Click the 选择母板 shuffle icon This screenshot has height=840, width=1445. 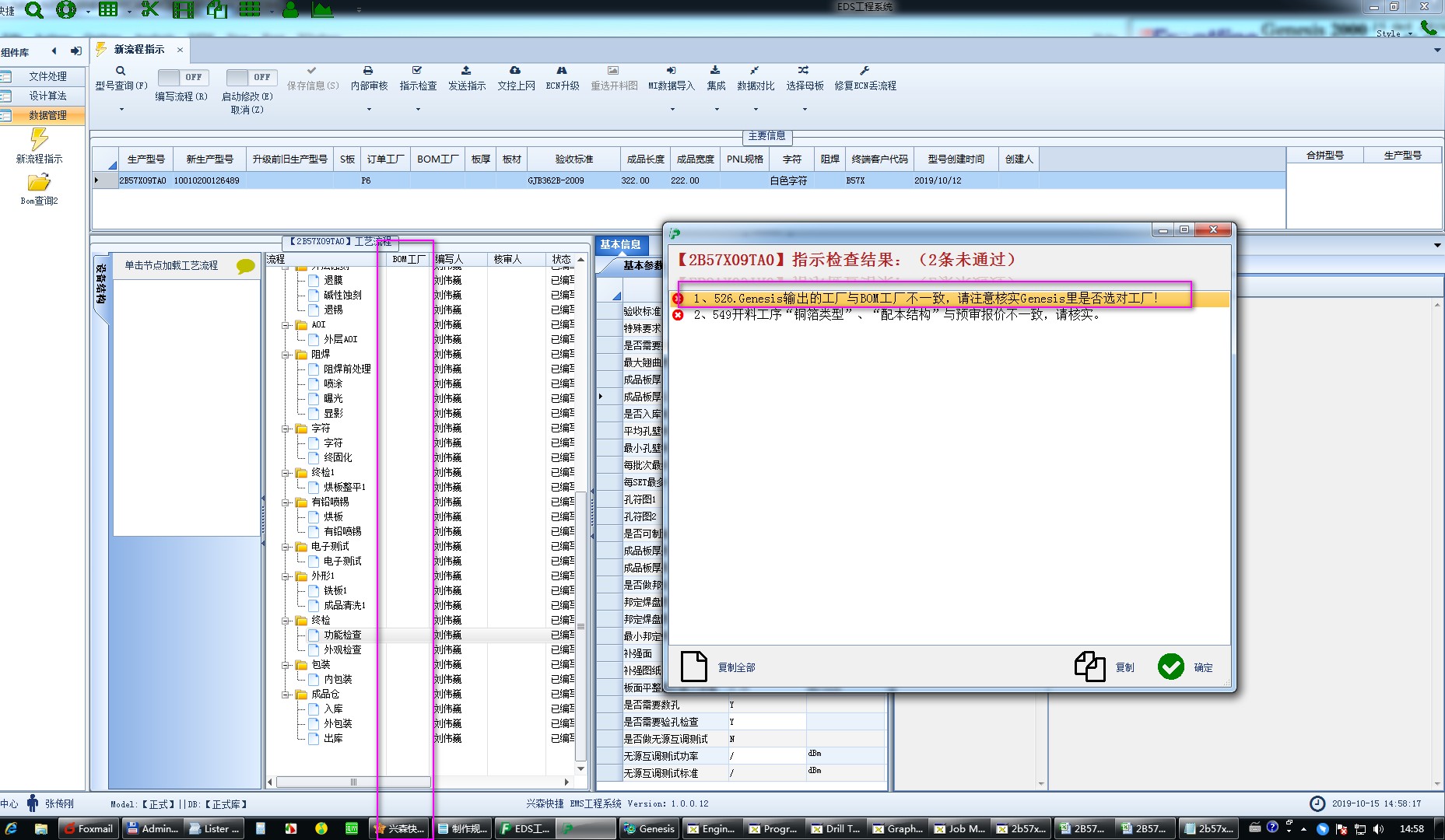tap(804, 71)
